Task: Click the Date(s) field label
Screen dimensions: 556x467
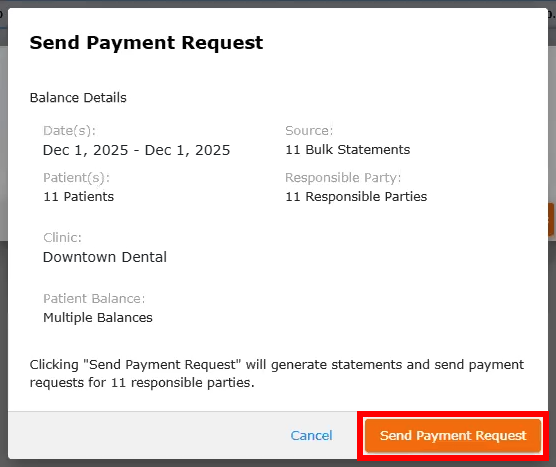Action: (x=70, y=131)
